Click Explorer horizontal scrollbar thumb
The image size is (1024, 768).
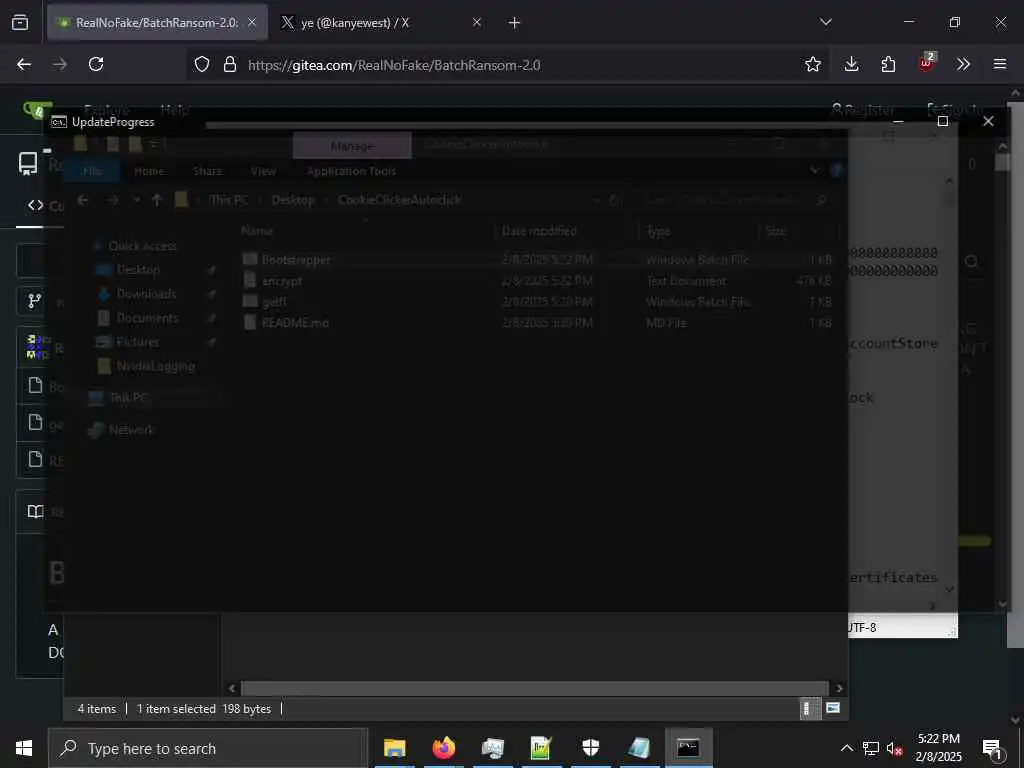point(535,688)
